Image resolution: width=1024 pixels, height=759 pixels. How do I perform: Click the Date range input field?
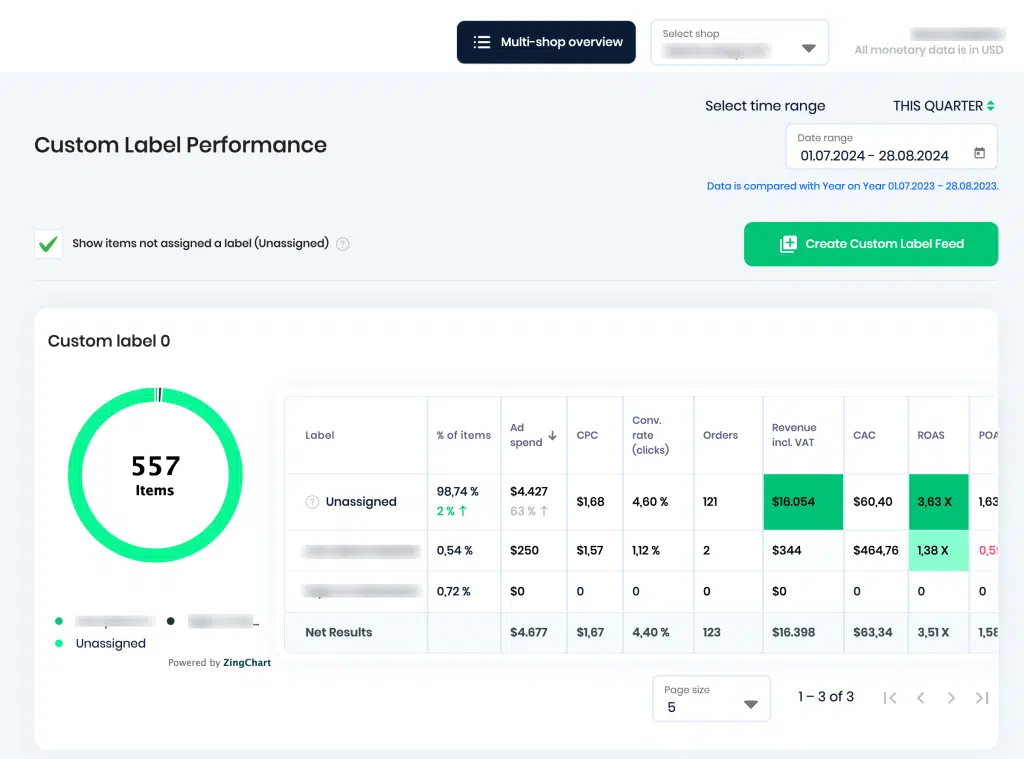click(891, 147)
